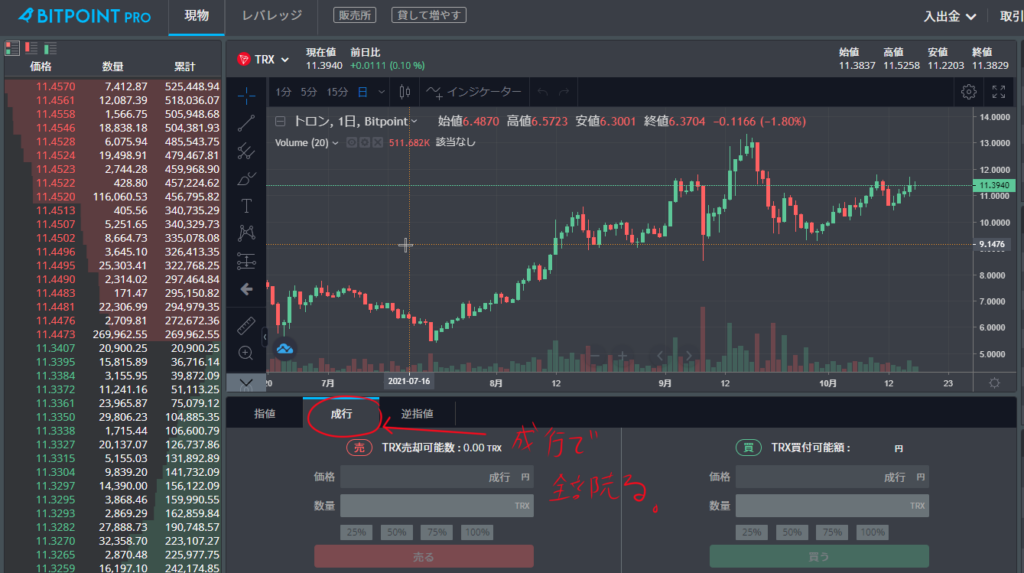The height and width of the screenshot is (573, 1024).
Task: Switch chart to 1分 interval
Action: tap(283, 92)
